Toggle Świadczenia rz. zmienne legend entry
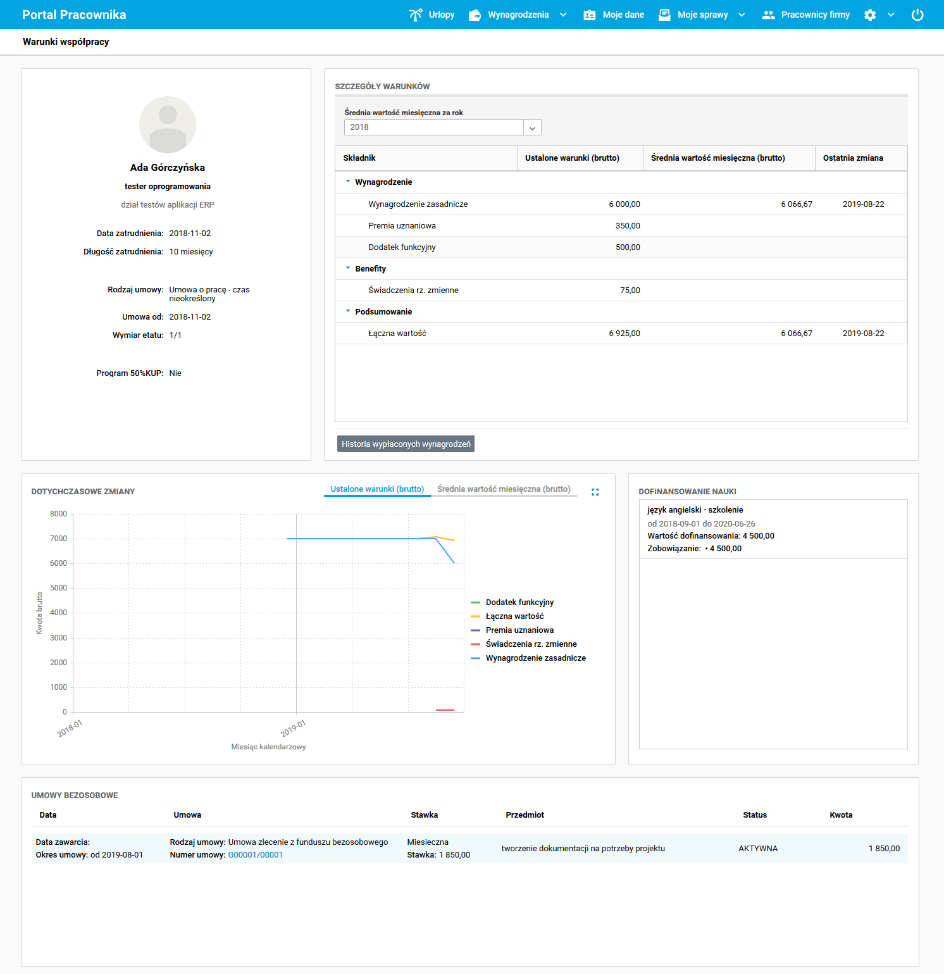The width and height of the screenshot is (944, 974). [x=524, y=644]
